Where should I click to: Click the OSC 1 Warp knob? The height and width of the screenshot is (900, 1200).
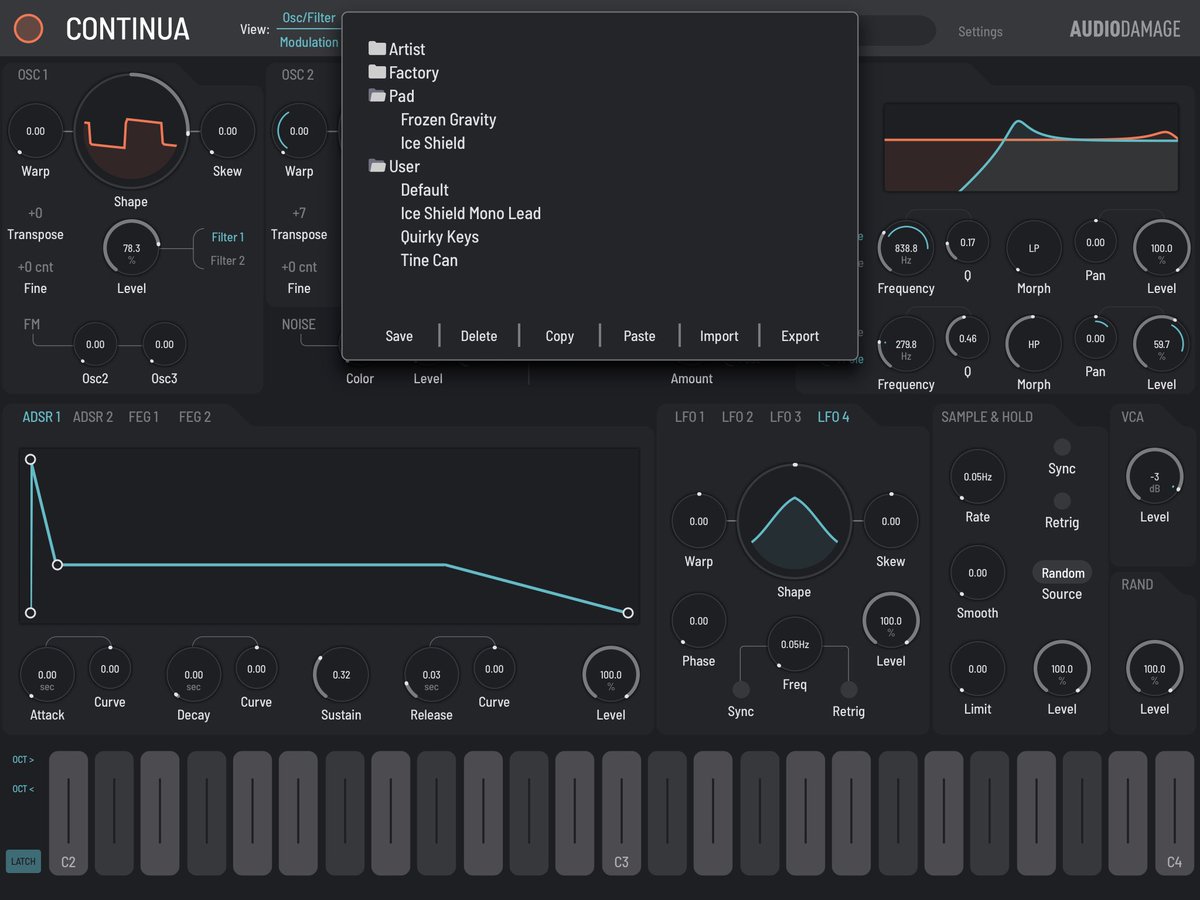click(35, 131)
